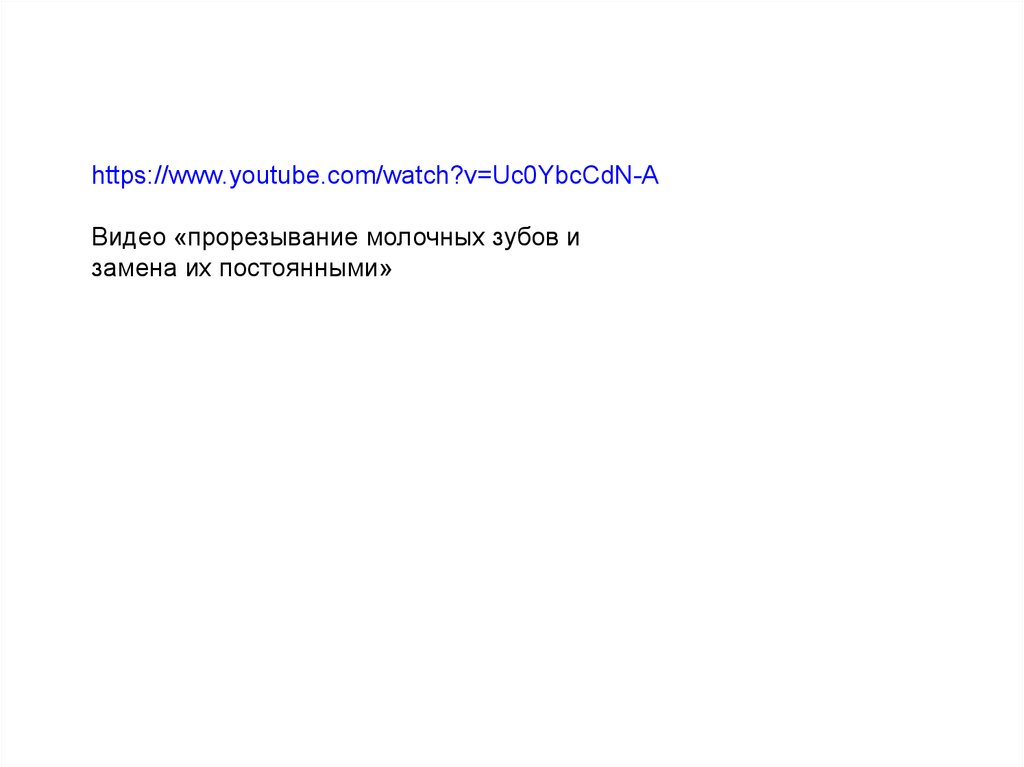The height and width of the screenshot is (767, 1024).
Task: Click the word 'их' on second line
Action: (x=198, y=269)
